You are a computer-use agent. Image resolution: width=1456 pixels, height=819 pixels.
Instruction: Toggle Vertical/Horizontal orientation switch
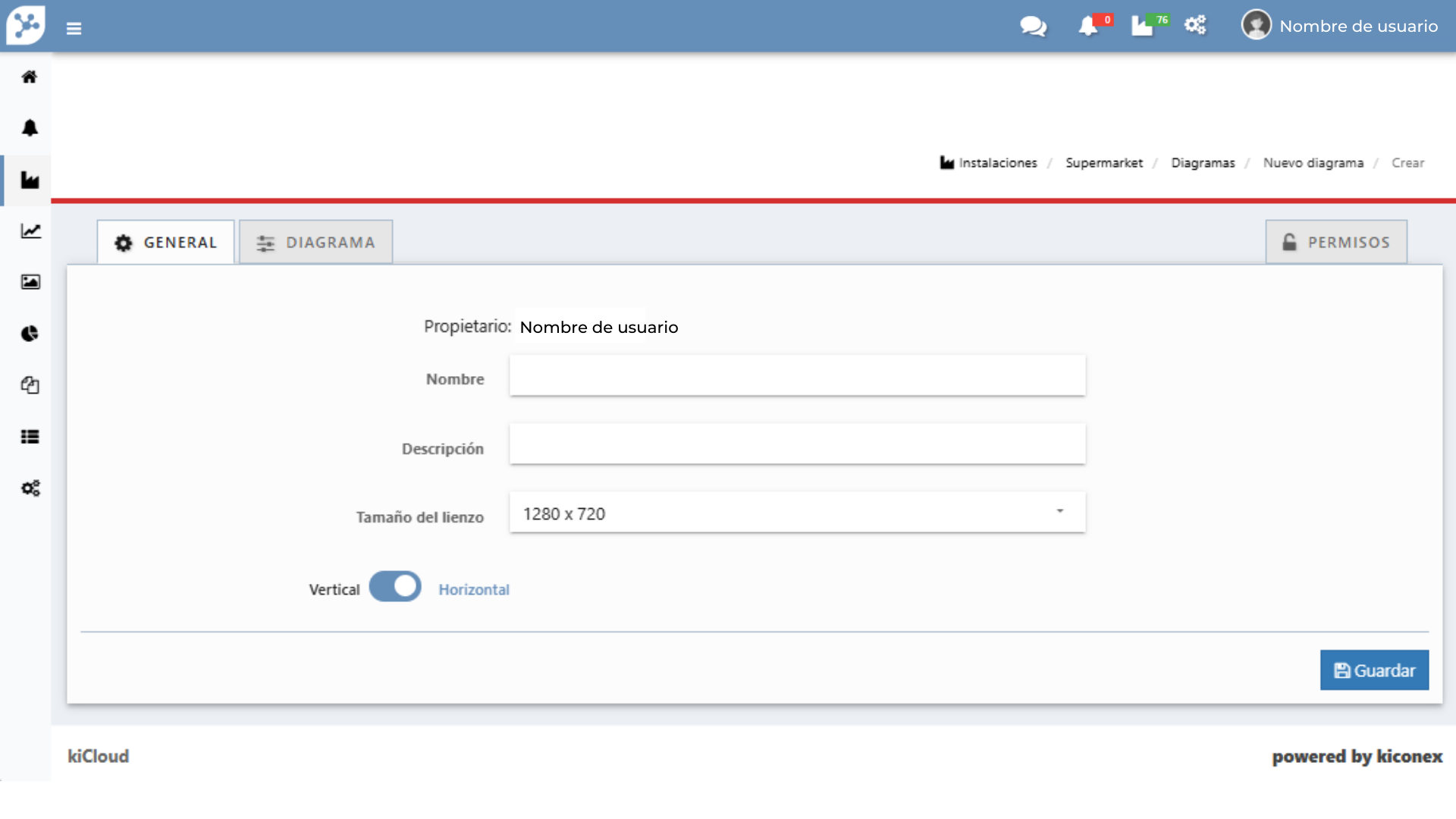(x=395, y=587)
